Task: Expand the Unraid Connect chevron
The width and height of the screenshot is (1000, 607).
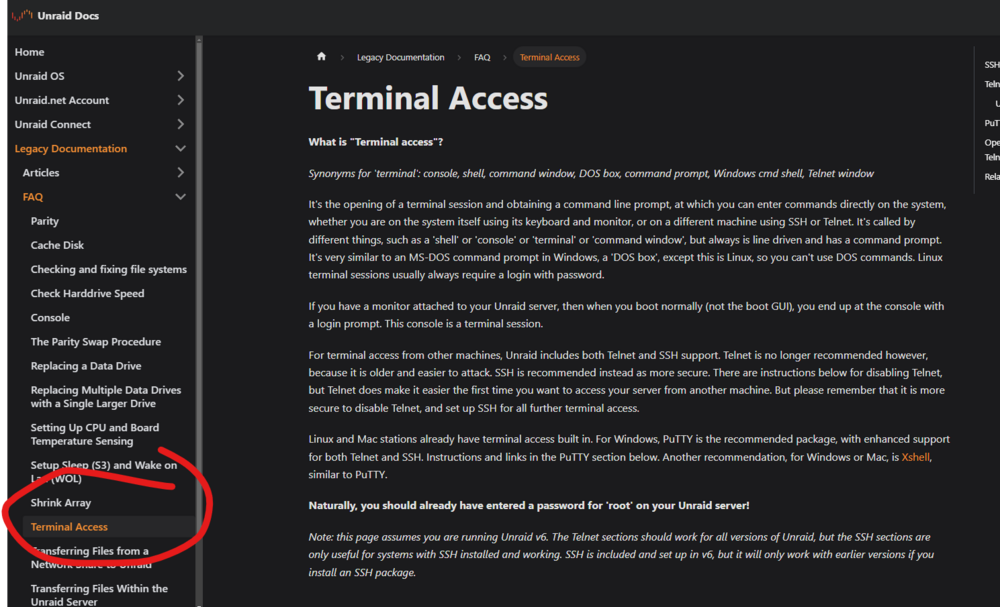Action: (x=180, y=124)
